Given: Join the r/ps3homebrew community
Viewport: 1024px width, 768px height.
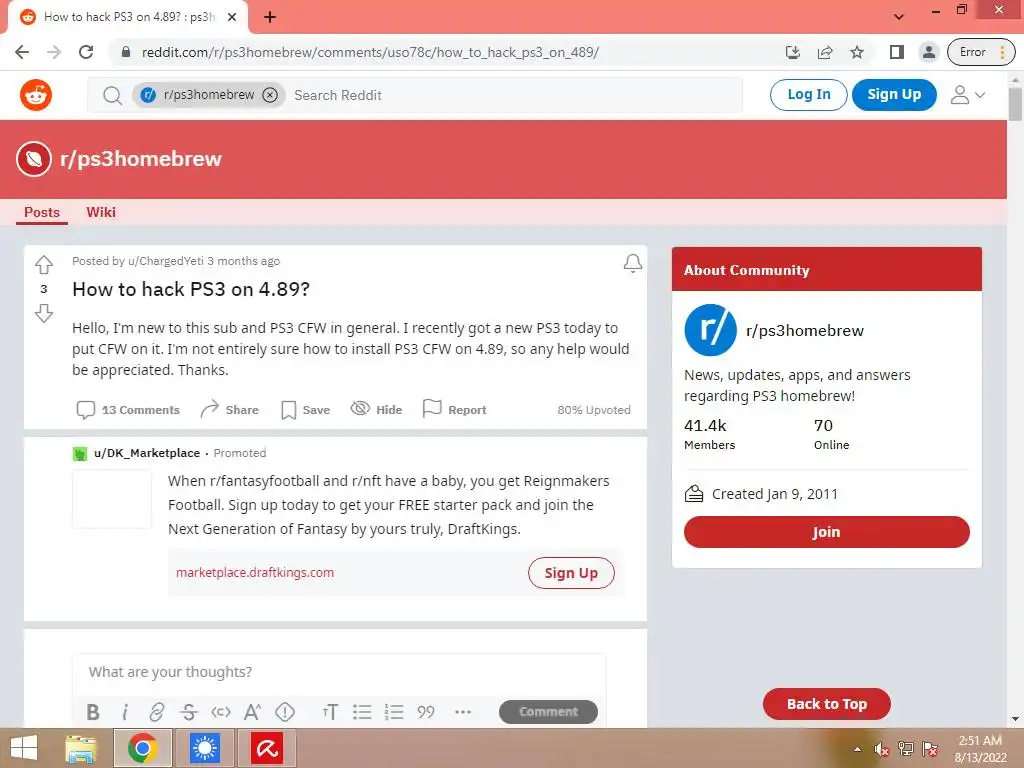Looking at the screenshot, I should [826, 532].
